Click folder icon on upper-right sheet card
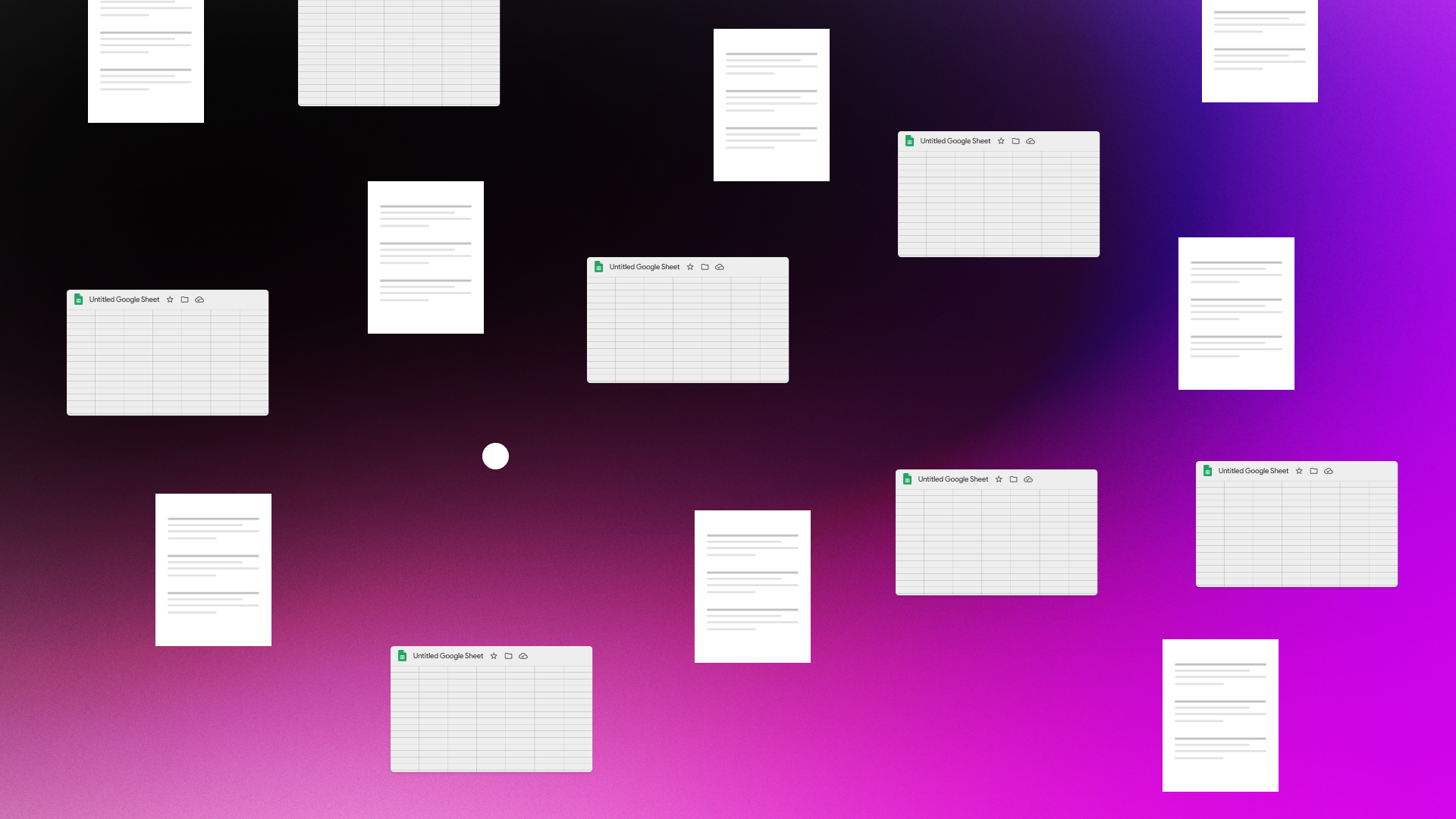Viewport: 1456px width, 819px height. point(1015,141)
